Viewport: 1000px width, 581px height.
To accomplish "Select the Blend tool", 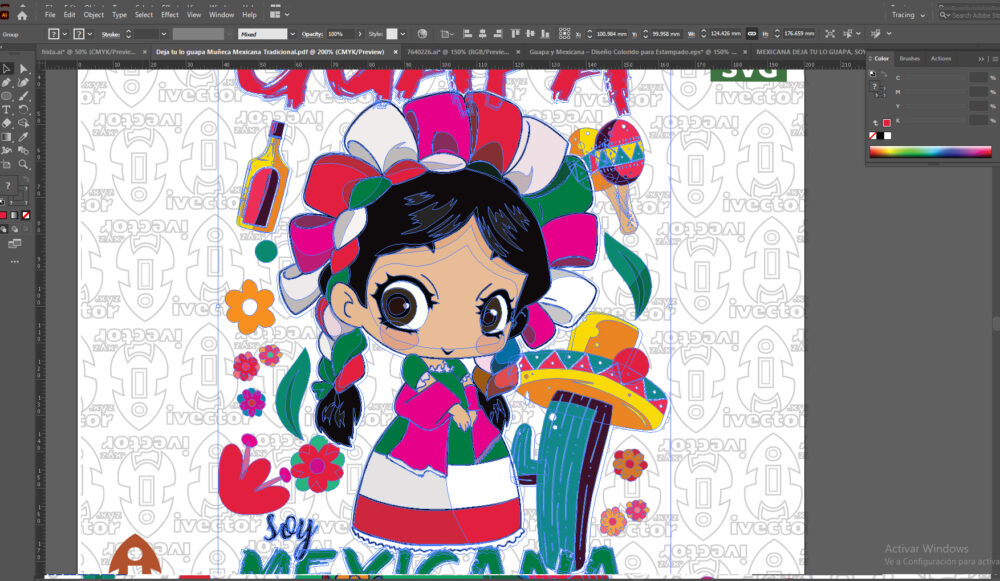I will (x=24, y=151).
